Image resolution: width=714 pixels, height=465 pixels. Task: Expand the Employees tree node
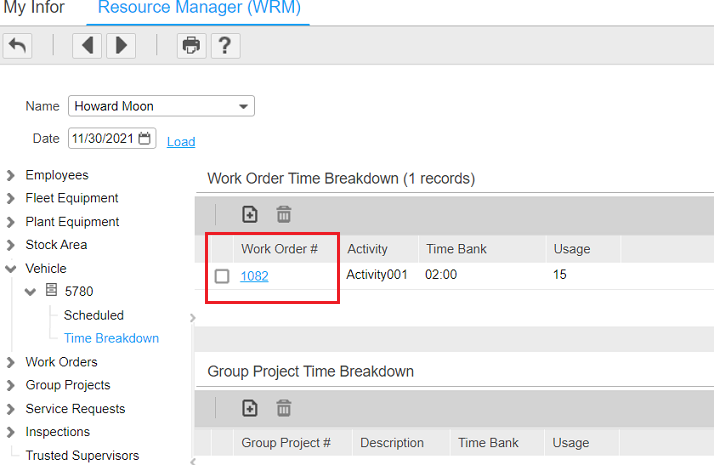point(11,175)
